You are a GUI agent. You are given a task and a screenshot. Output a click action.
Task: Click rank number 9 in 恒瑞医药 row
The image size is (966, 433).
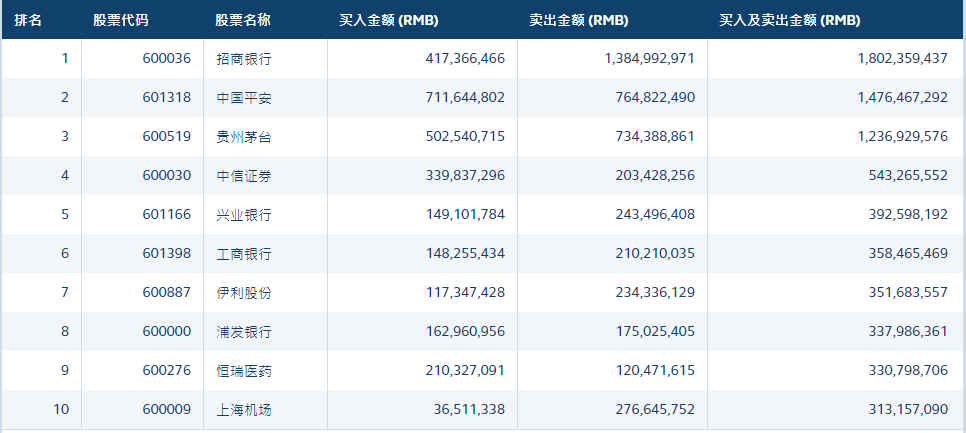[x=65, y=370]
